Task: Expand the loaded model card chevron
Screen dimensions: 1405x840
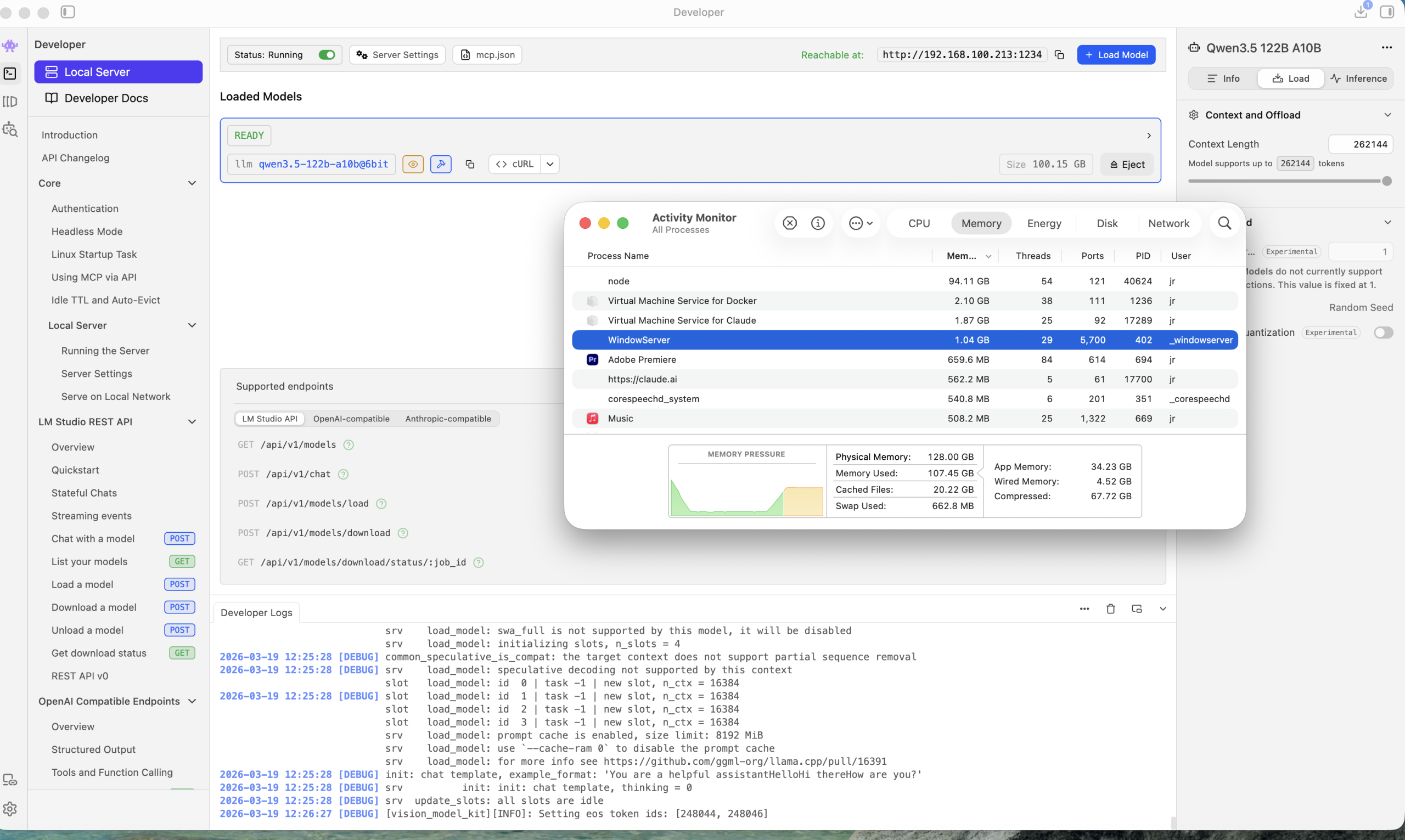Action: click(x=1149, y=136)
